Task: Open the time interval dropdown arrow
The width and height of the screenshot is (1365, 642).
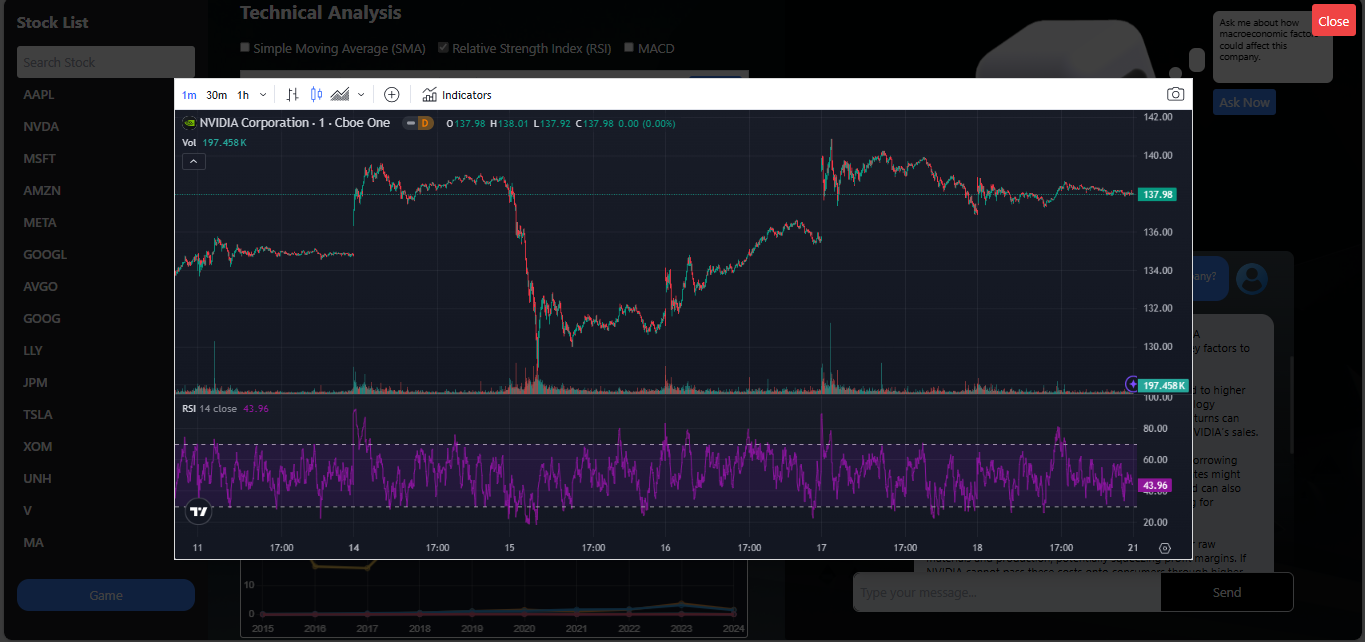Action: click(263, 95)
